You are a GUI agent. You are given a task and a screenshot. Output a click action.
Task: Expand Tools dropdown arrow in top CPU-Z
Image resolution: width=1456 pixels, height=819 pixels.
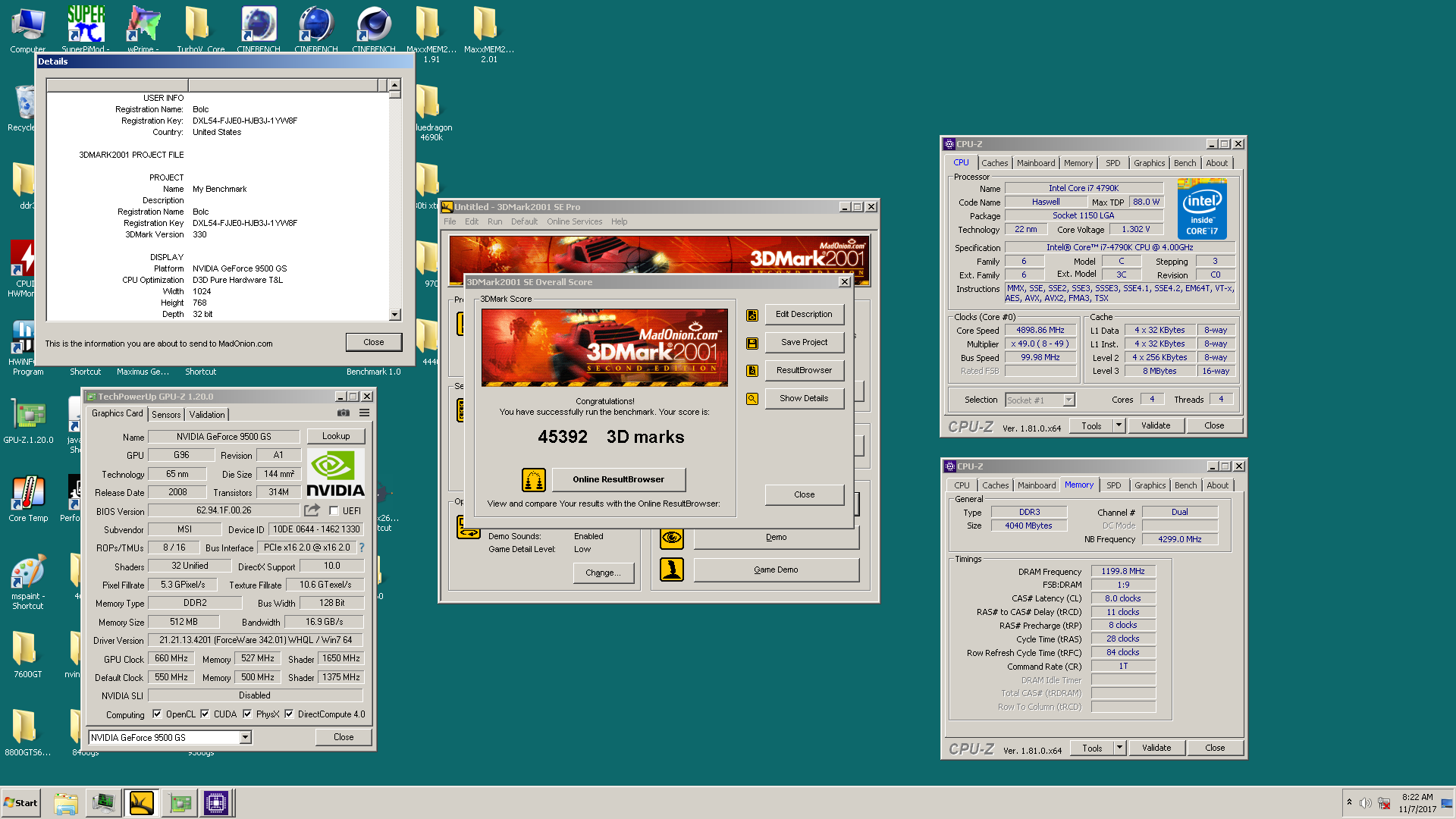pos(1119,426)
